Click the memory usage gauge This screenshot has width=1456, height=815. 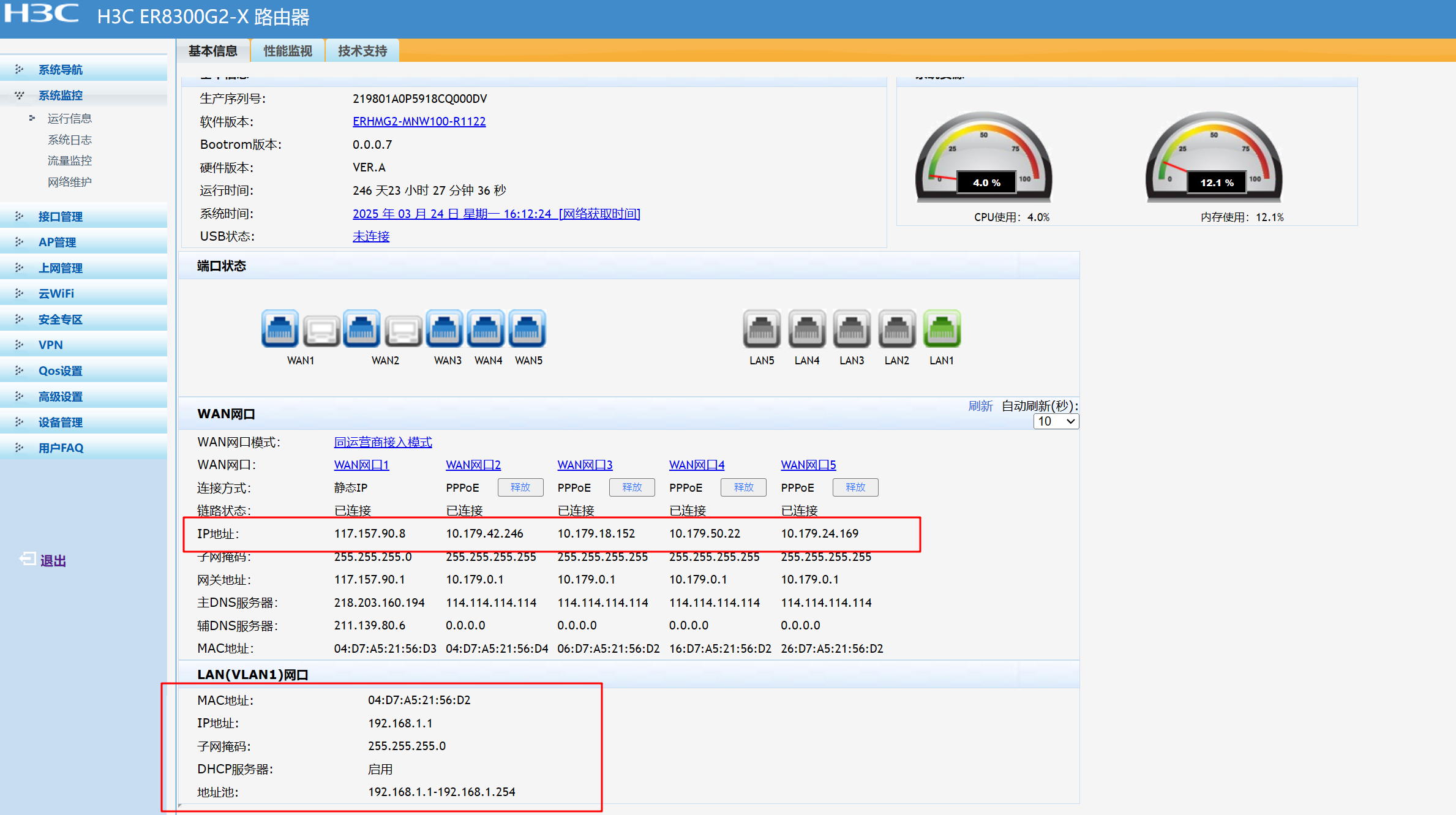coord(1214,157)
